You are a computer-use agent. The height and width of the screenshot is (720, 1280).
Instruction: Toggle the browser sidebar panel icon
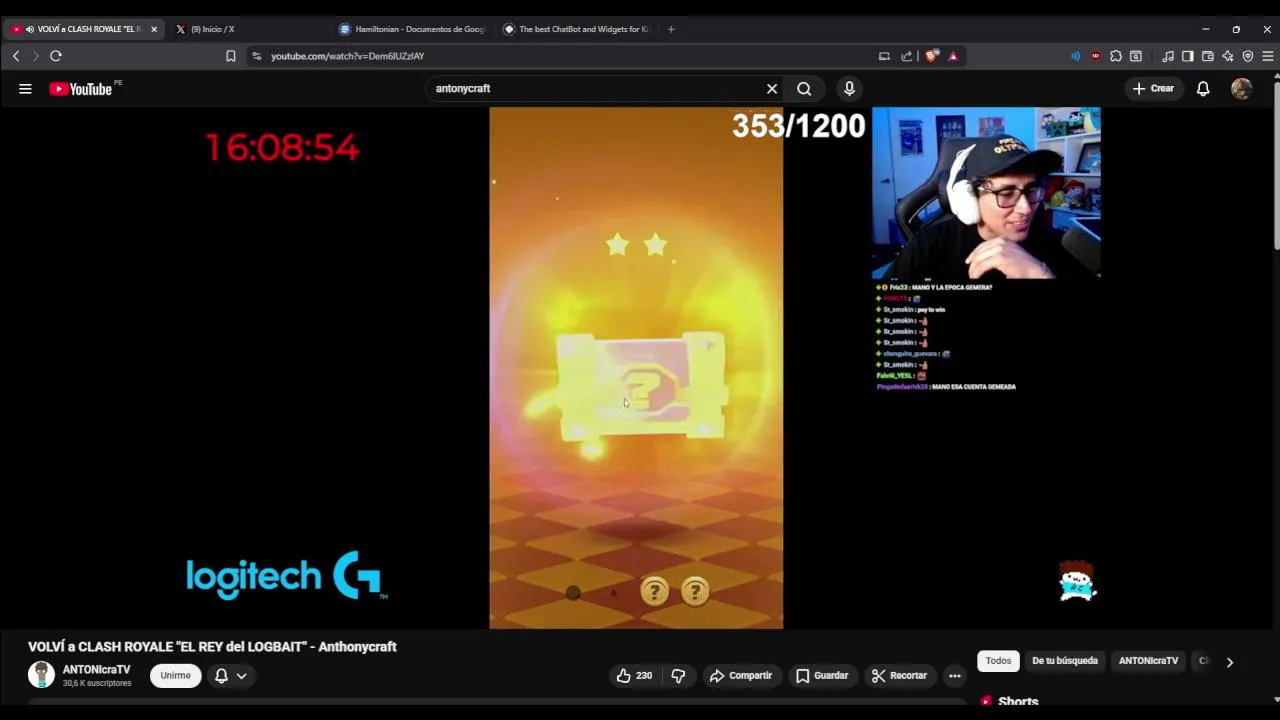(1187, 56)
